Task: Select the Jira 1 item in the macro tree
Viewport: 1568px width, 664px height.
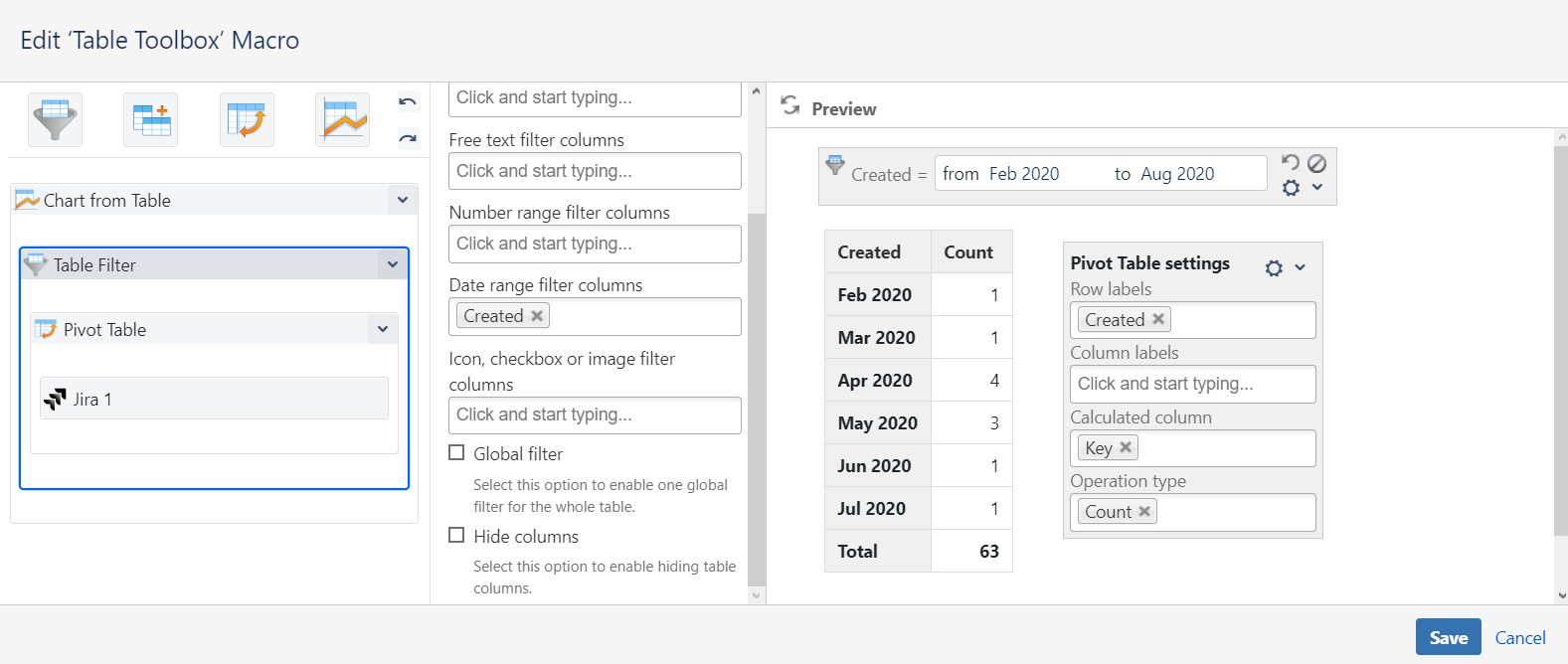Action: click(214, 399)
